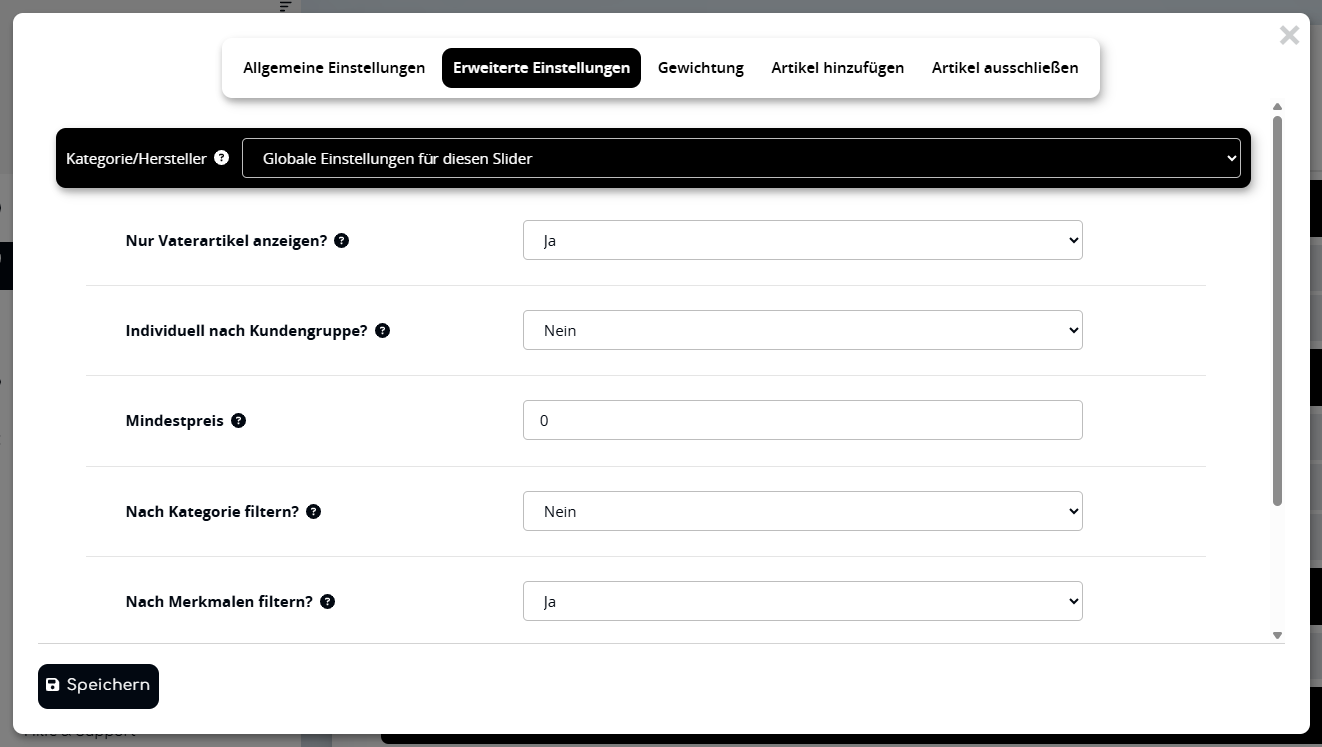1322x747 pixels.
Task: Open Artikel hinzufügen tab
Action: click(838, 68)
